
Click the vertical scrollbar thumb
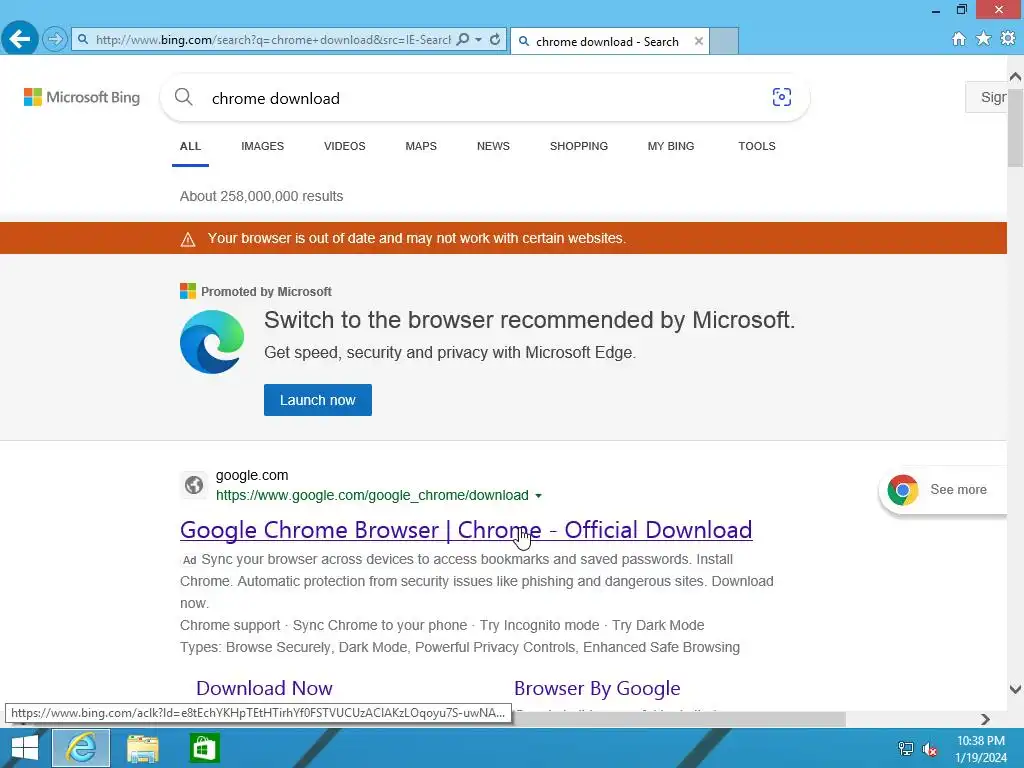pos(1016,127)
